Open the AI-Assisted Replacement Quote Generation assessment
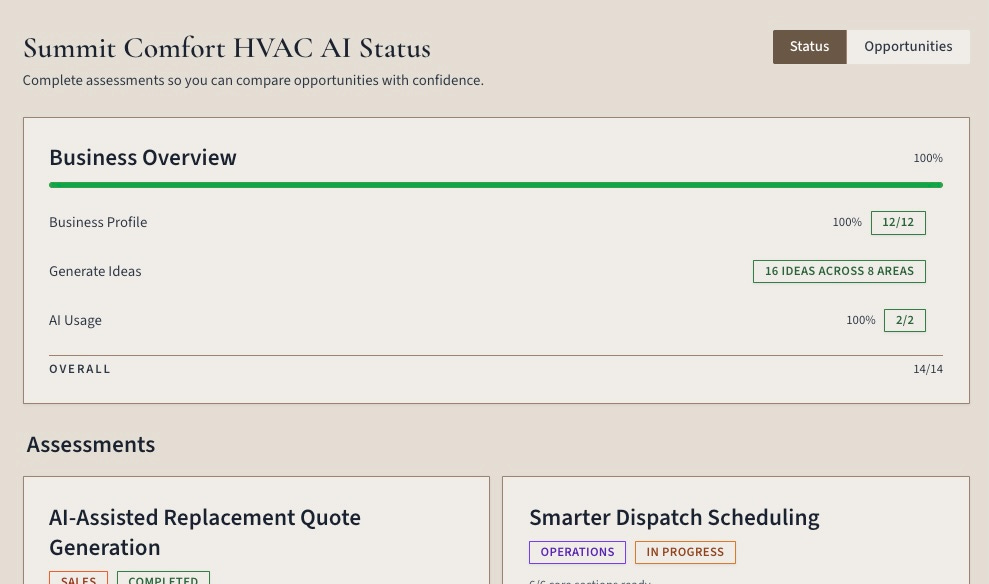Viewport: 989px width, 584px height. tap(205, 532)
